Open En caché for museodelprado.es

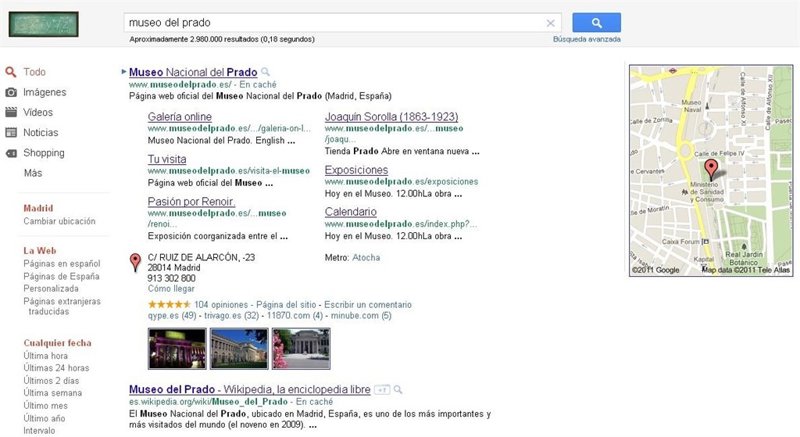(258, 85)
